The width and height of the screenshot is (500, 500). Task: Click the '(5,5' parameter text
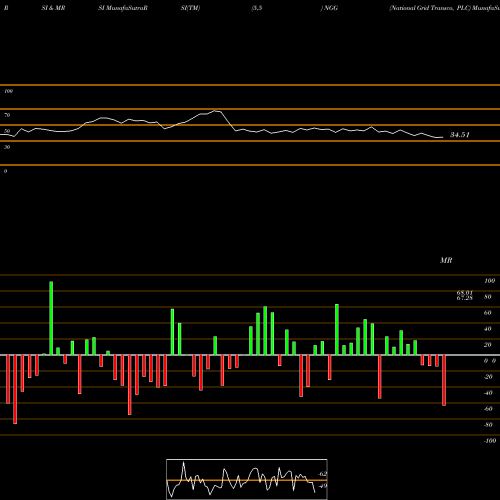click(x=257, y=8)
